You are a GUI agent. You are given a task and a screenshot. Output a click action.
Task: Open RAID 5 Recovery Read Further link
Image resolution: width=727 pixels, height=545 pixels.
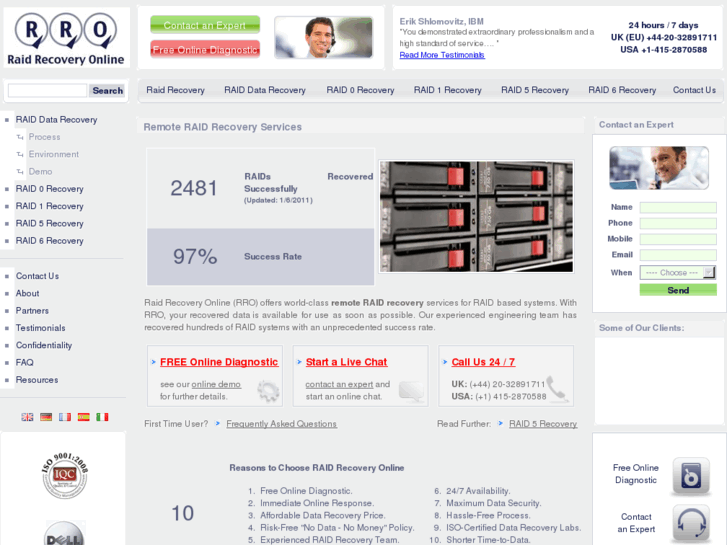click(x=543, y=424)
